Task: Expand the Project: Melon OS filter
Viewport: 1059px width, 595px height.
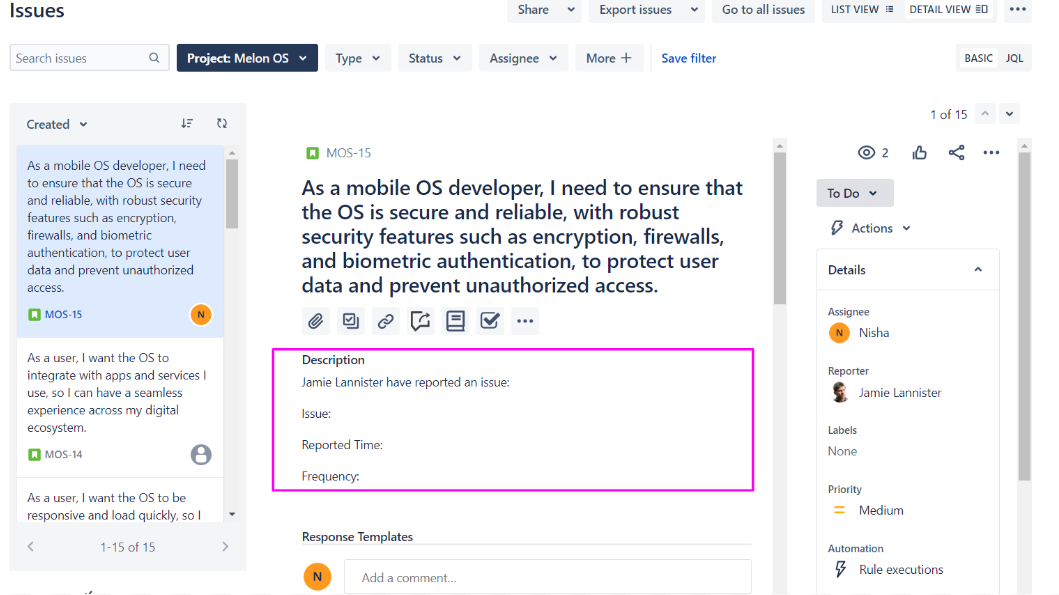Action: [247, 58]
